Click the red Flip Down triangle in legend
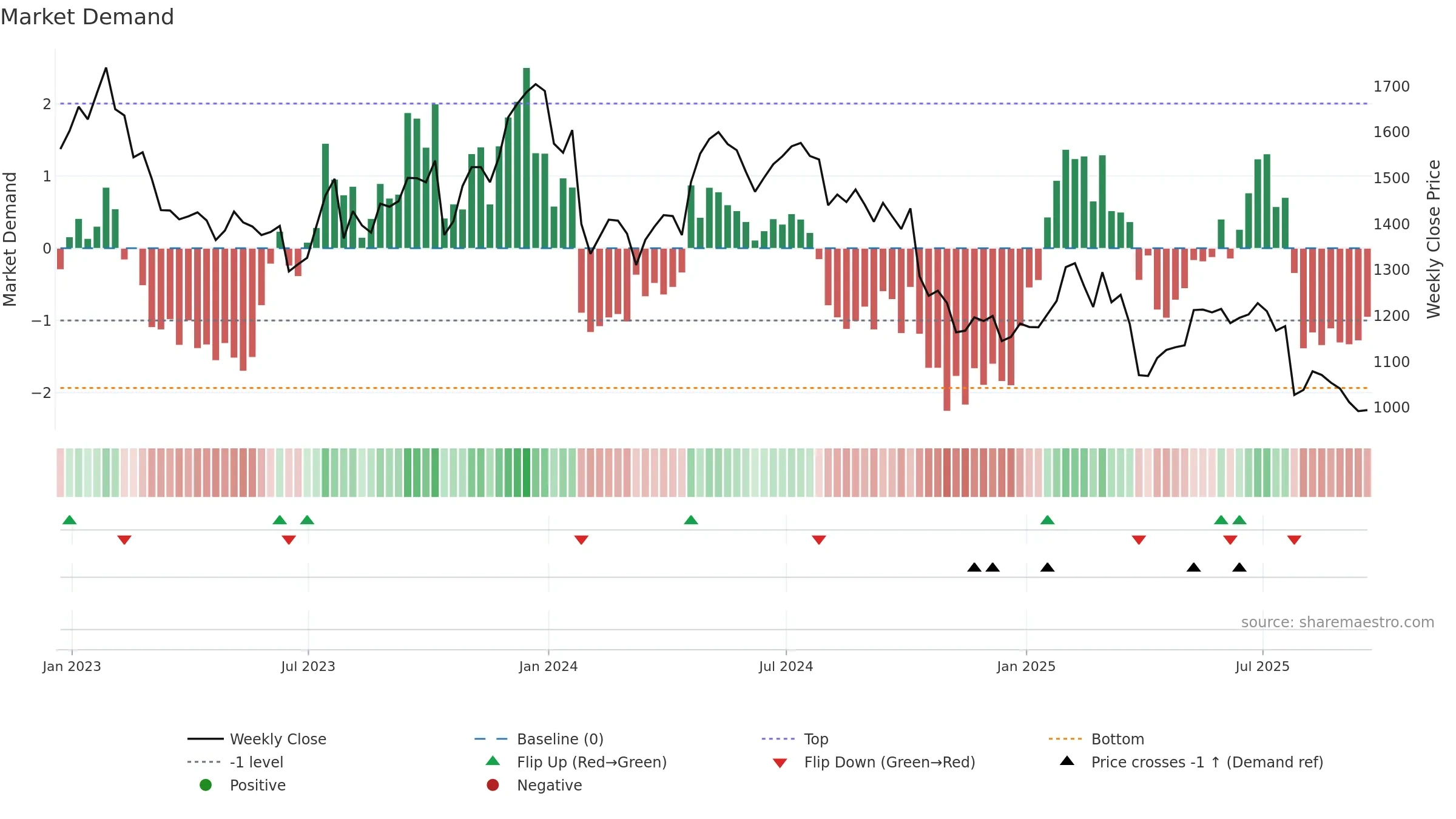The image size is (1456, 819). point(780,763)
